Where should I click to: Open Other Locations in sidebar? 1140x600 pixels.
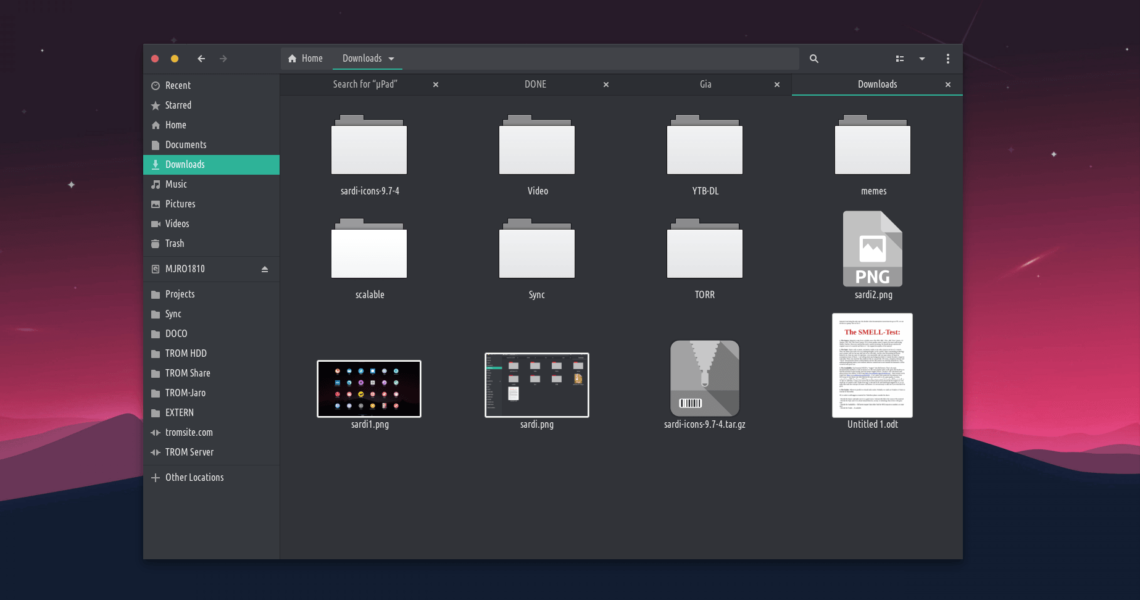point(193,478)
